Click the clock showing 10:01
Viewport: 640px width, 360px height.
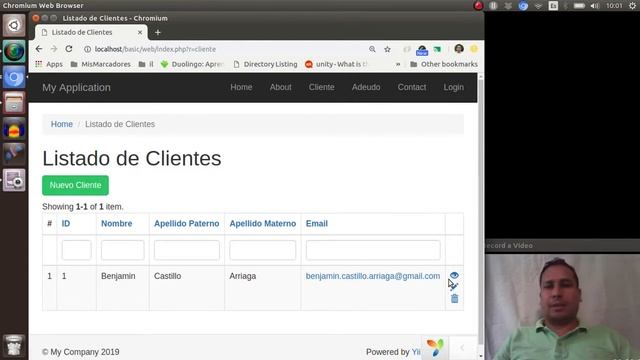(x=614, y=6)
